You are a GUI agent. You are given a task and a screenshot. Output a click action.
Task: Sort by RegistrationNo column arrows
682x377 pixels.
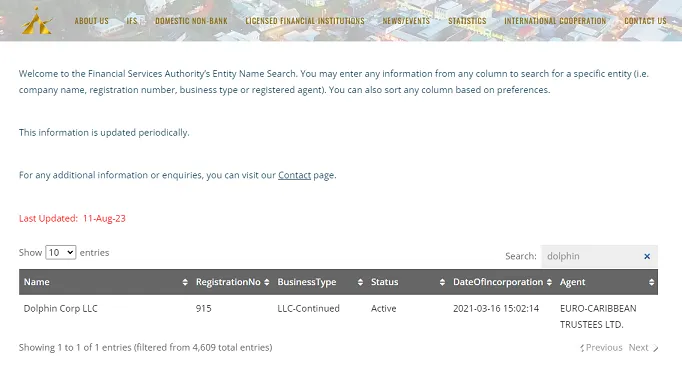[x=267, y=282]
